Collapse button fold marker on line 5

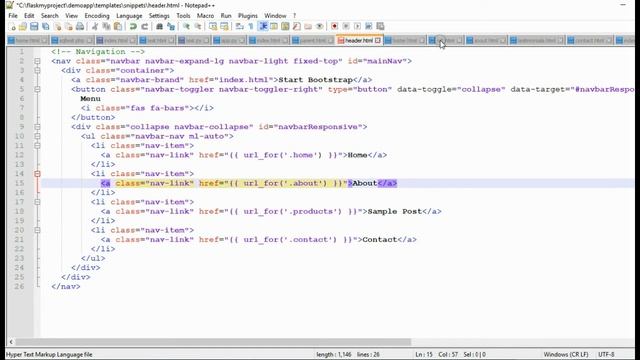(x=37, y=89)
